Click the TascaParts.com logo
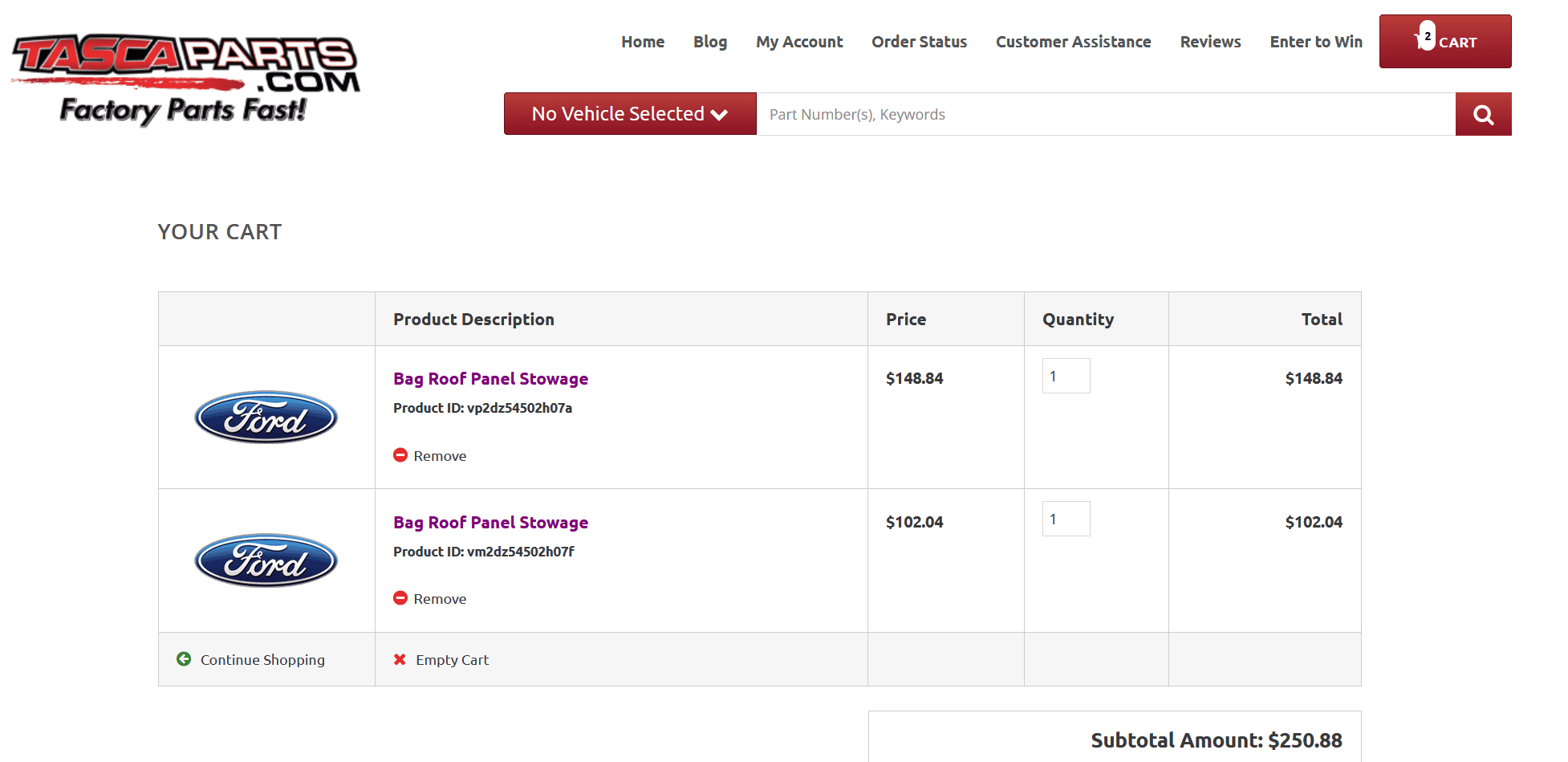 (x=186, y=79)
